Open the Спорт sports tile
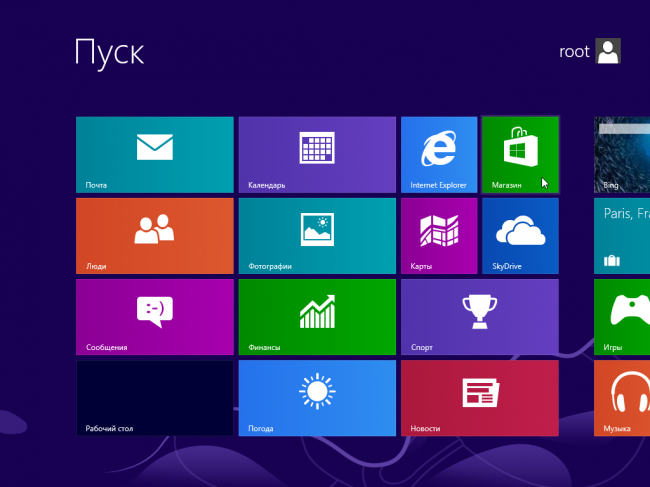The image size is (650, 487). 479,316
